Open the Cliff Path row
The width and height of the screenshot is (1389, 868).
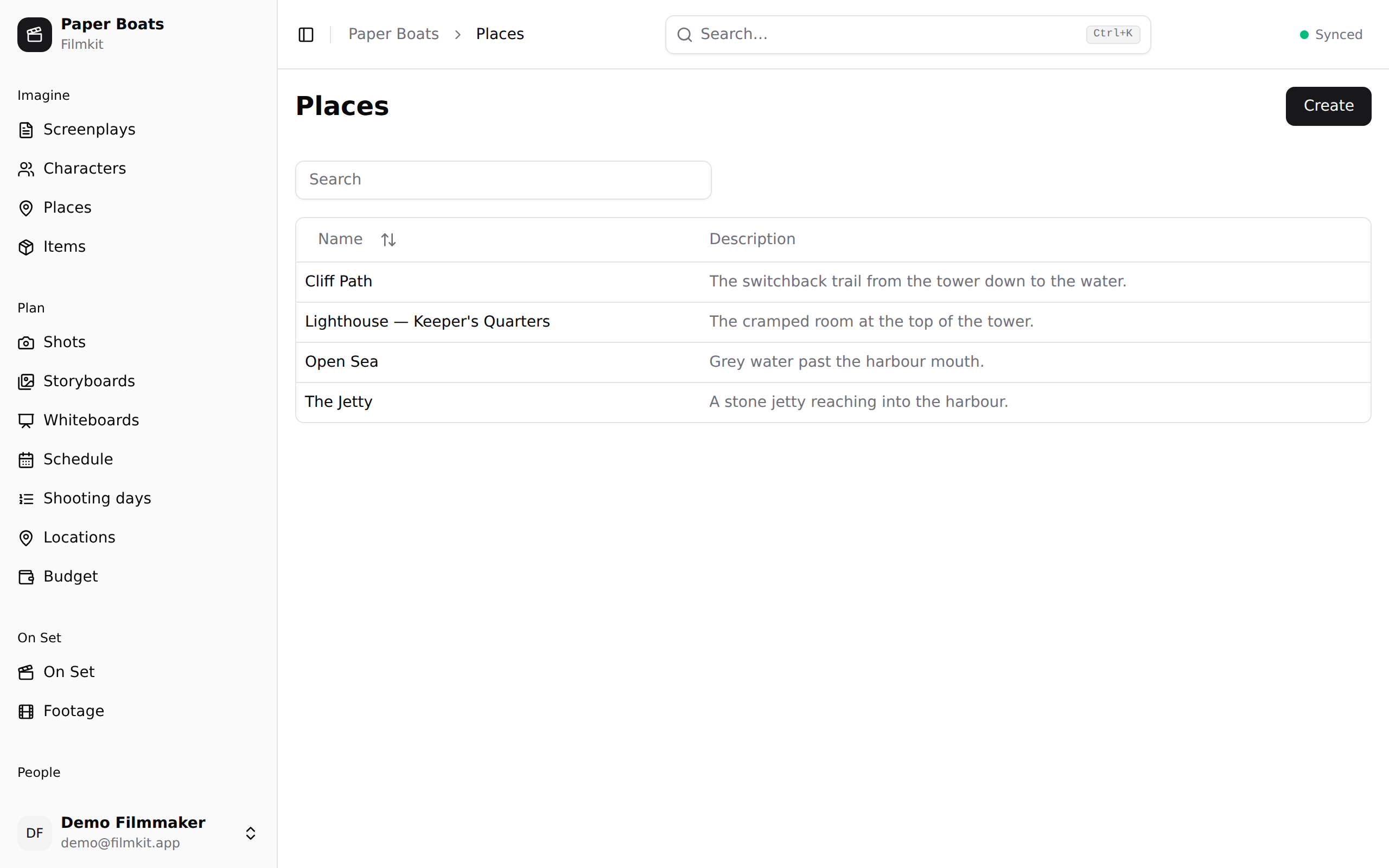click(x=833, y=282)
